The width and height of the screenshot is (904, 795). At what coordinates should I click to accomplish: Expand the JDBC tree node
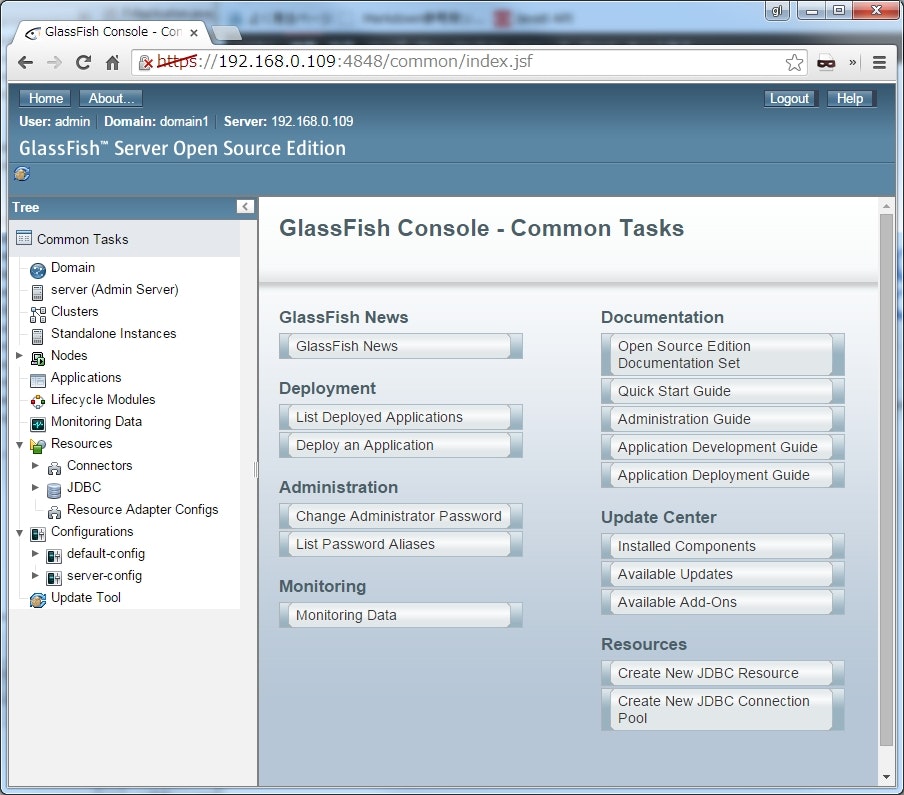point(35,487)
